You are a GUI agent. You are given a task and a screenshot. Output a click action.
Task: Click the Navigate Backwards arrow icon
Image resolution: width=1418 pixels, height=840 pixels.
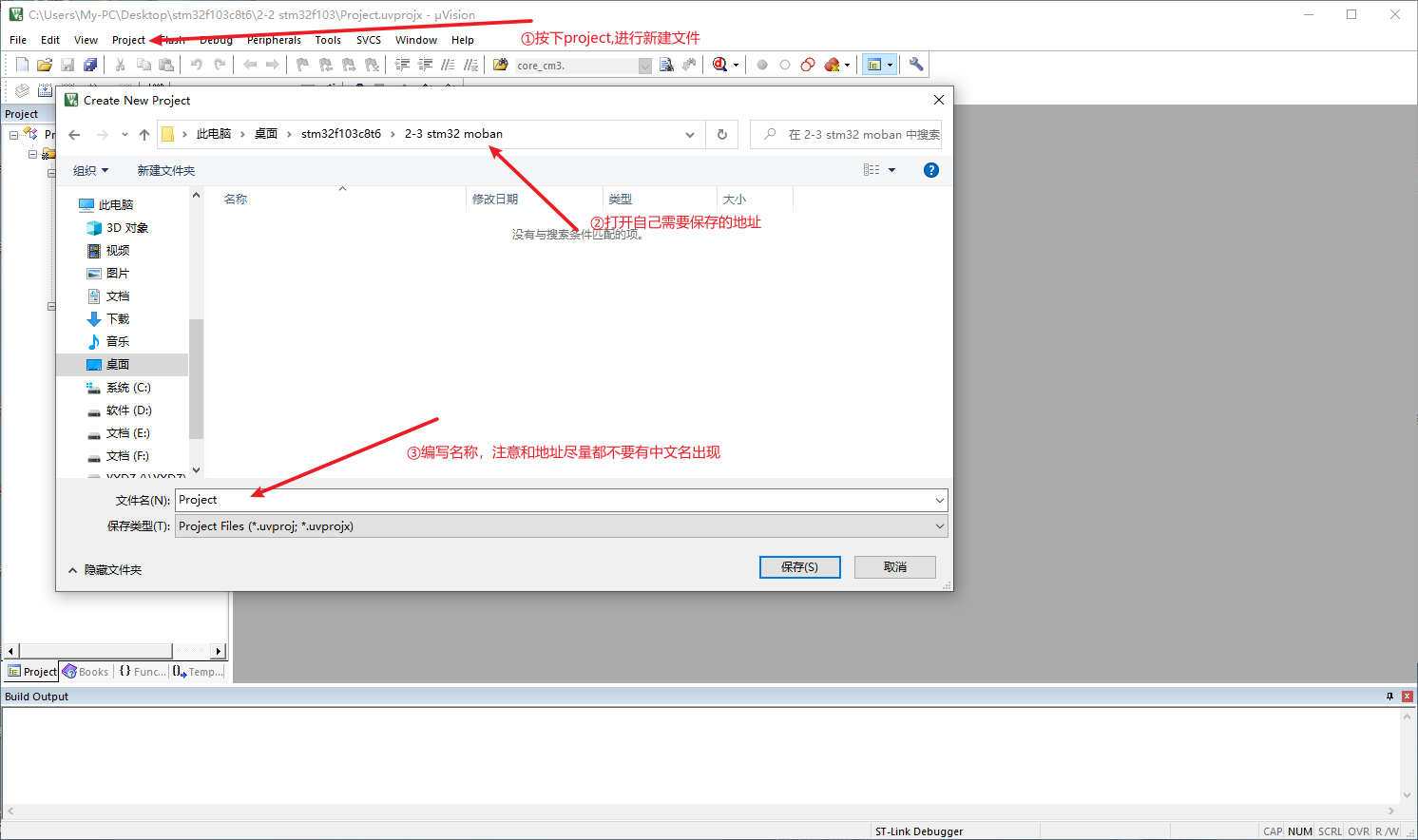[x=250, y=65]
